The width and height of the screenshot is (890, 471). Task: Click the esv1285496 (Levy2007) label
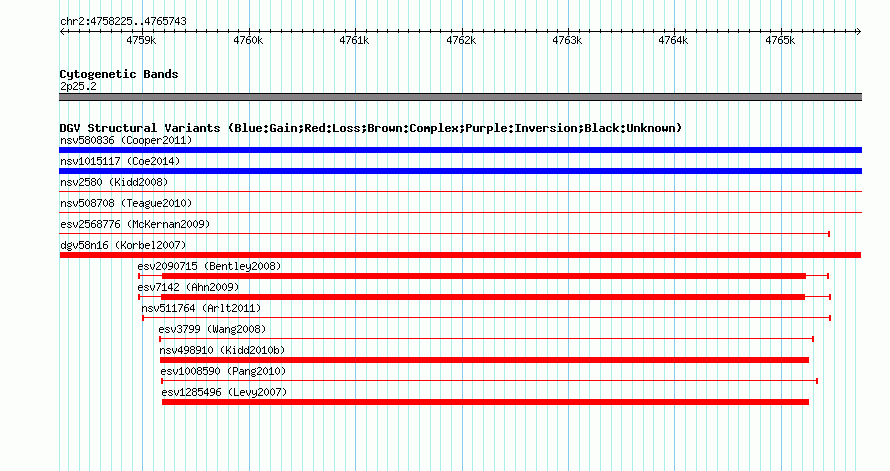pyautogui.click(x=224, y=392)
